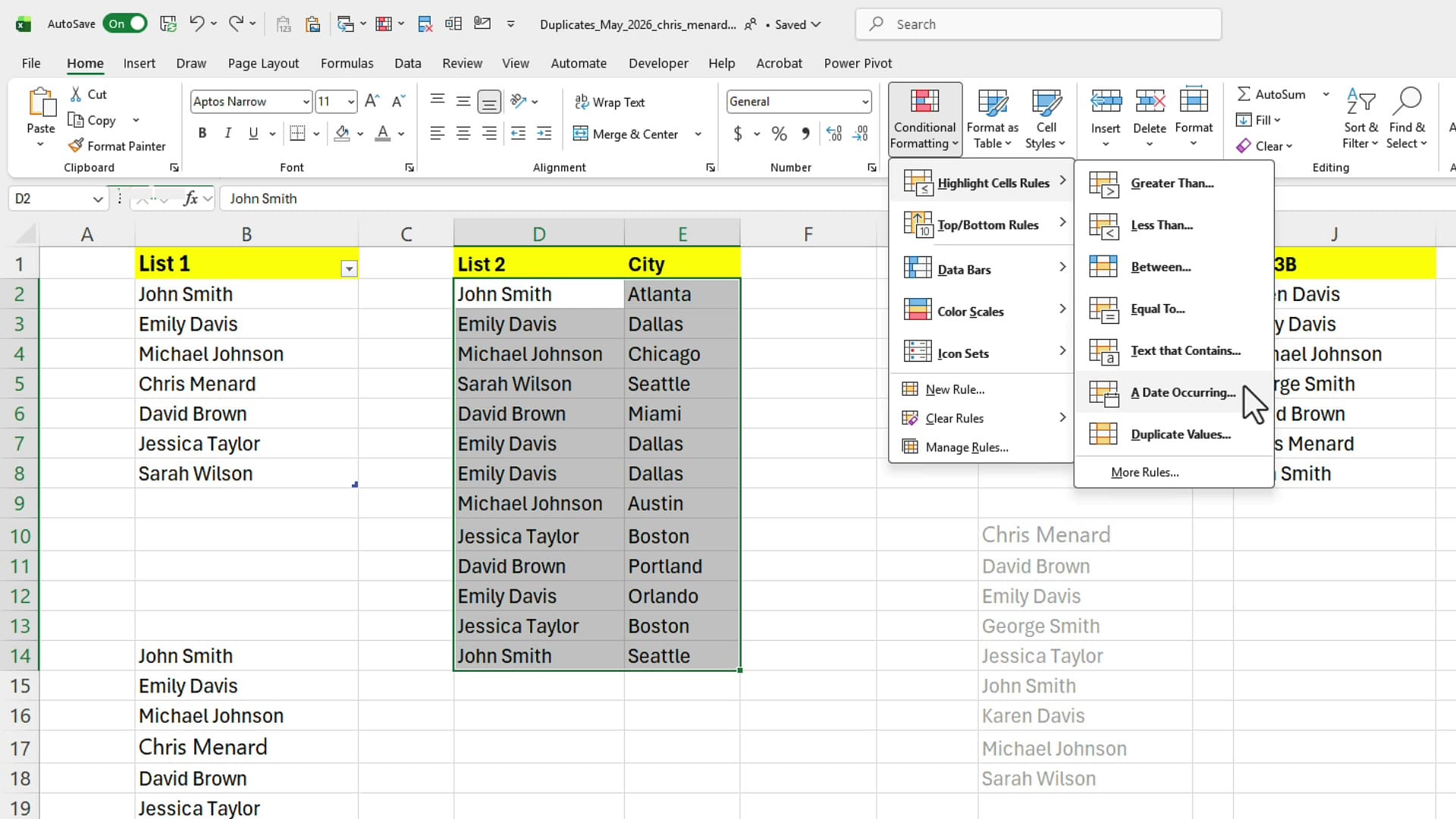
Task: Click the Redo arrow icon
Action: point(236,24)
